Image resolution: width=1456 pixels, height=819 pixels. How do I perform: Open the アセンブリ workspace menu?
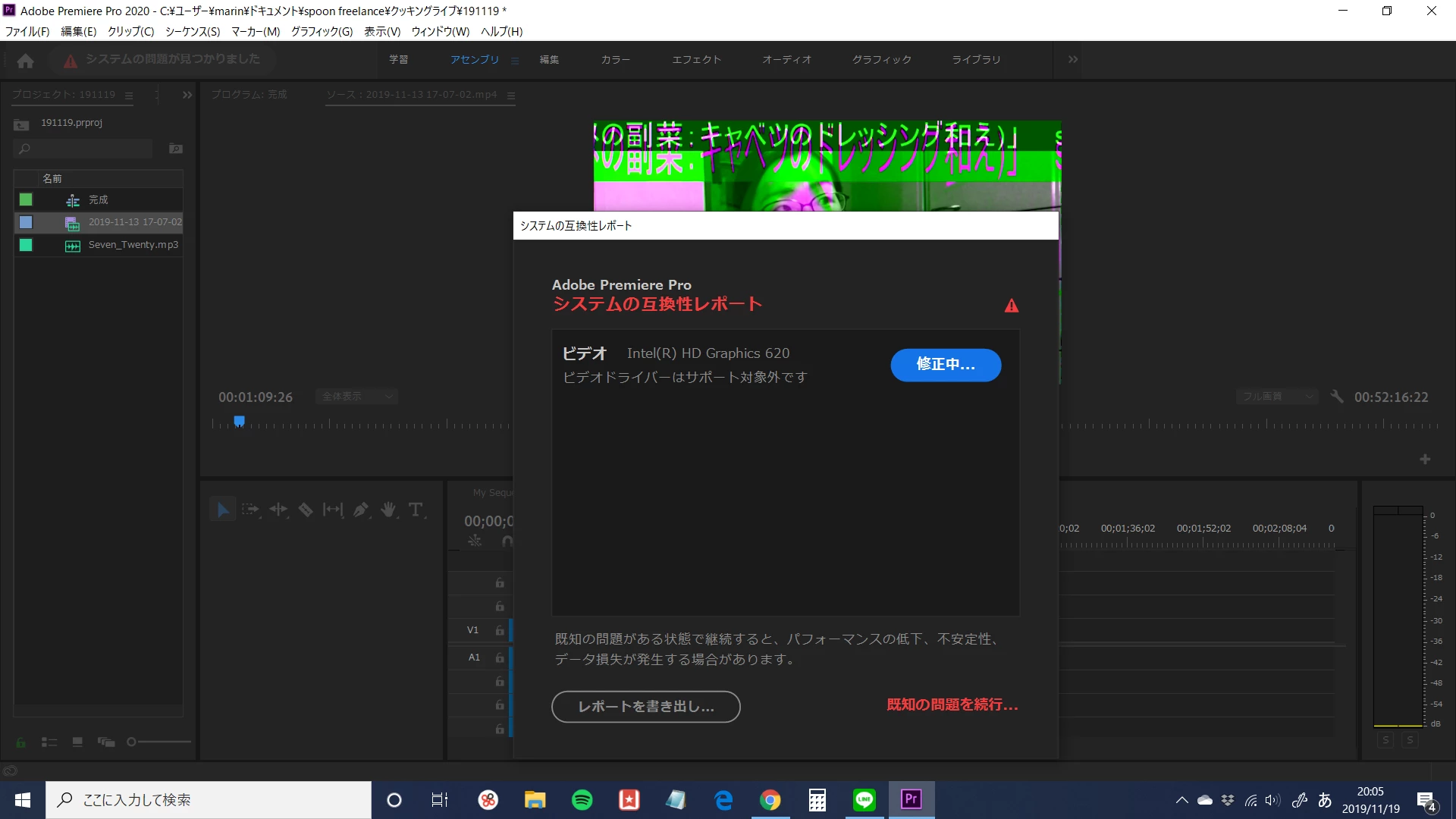(515, 61)
